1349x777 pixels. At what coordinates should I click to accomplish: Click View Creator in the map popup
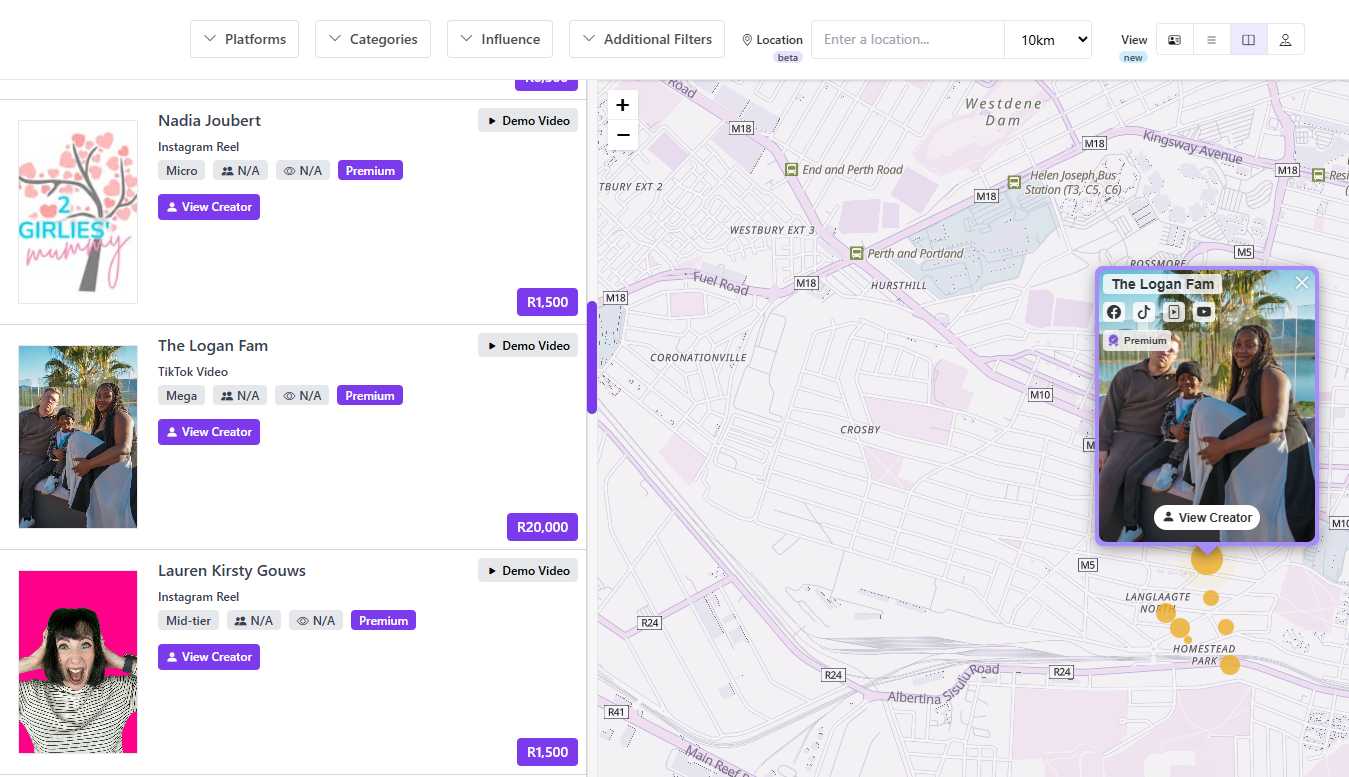pos(1207,517)
